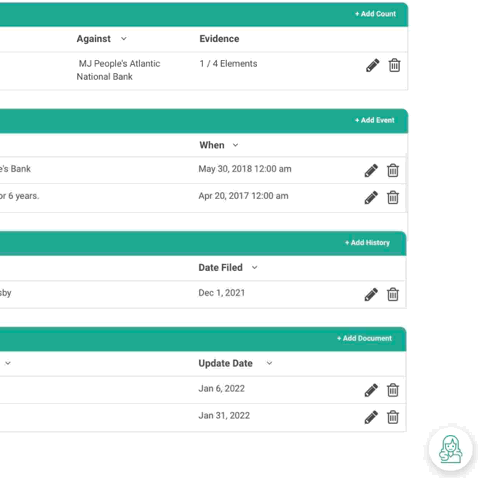The height and width of the screenshot is (478, 480).
Task: Edit the May 30, 2018 event
Action: pyautogui.click(x=371, y=170)
